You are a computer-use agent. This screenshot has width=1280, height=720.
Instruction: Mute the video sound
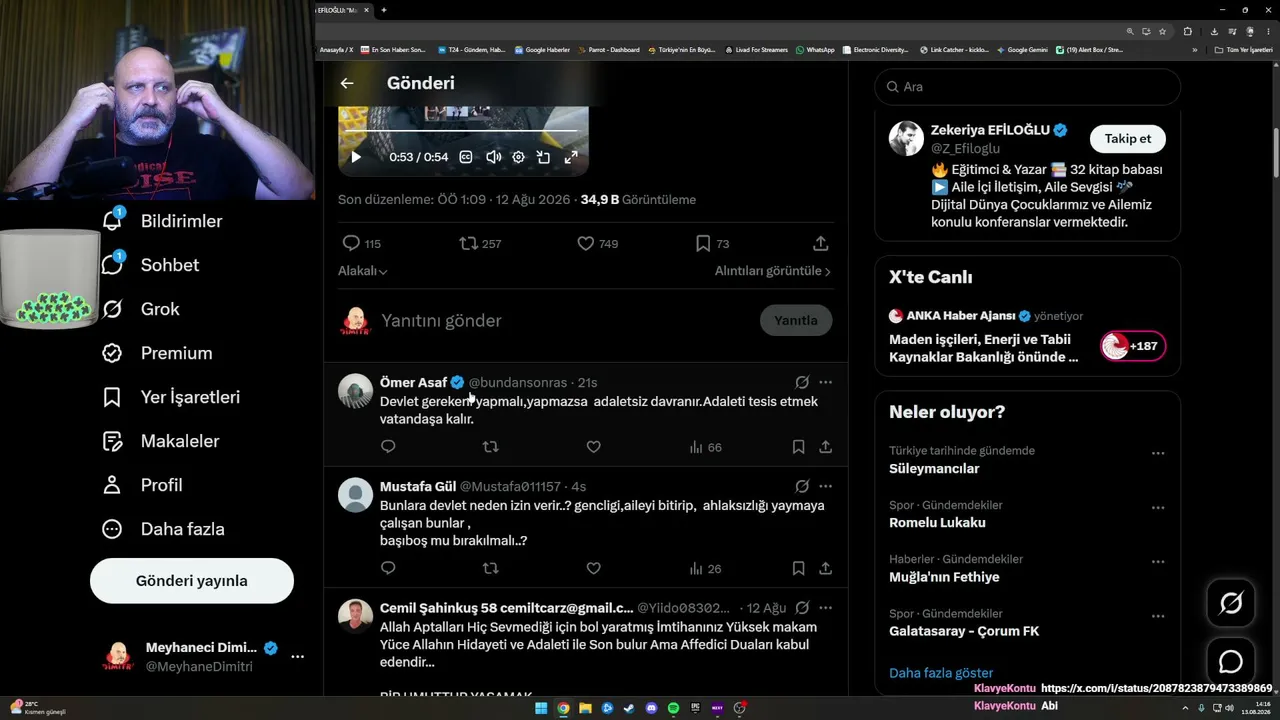(x=493, y=157)
